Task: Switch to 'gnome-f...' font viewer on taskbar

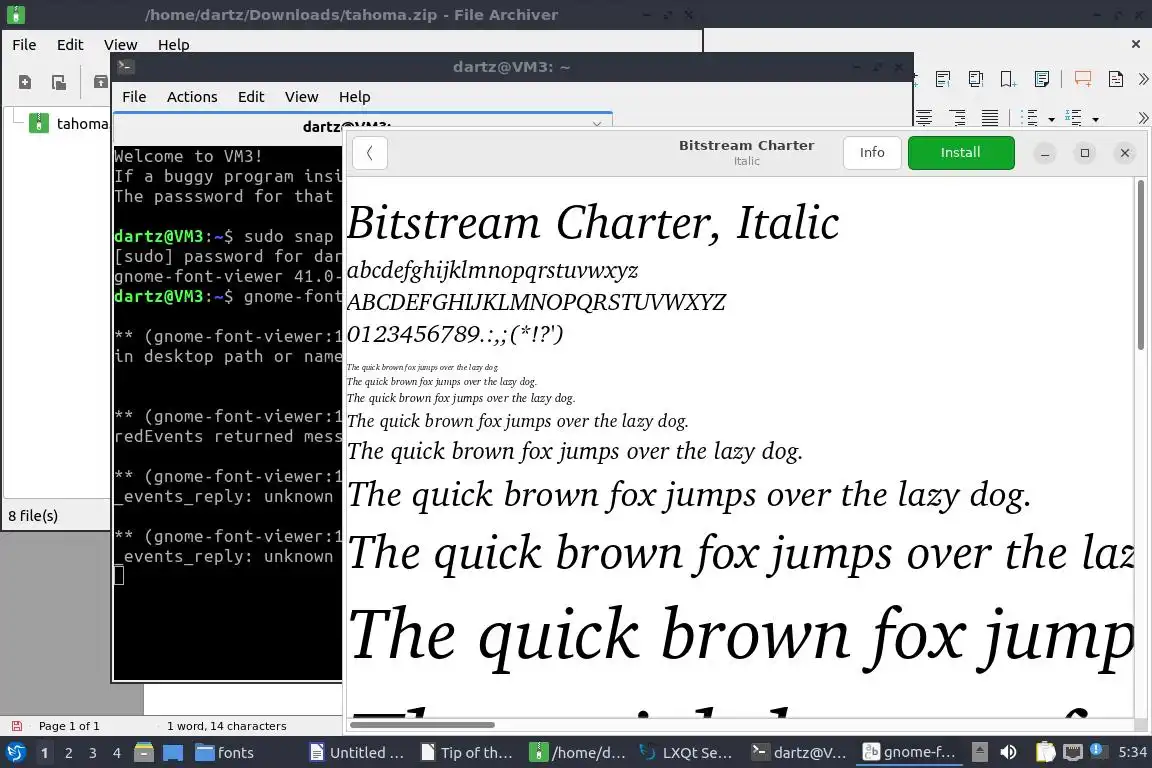Action: click(910, 753)
